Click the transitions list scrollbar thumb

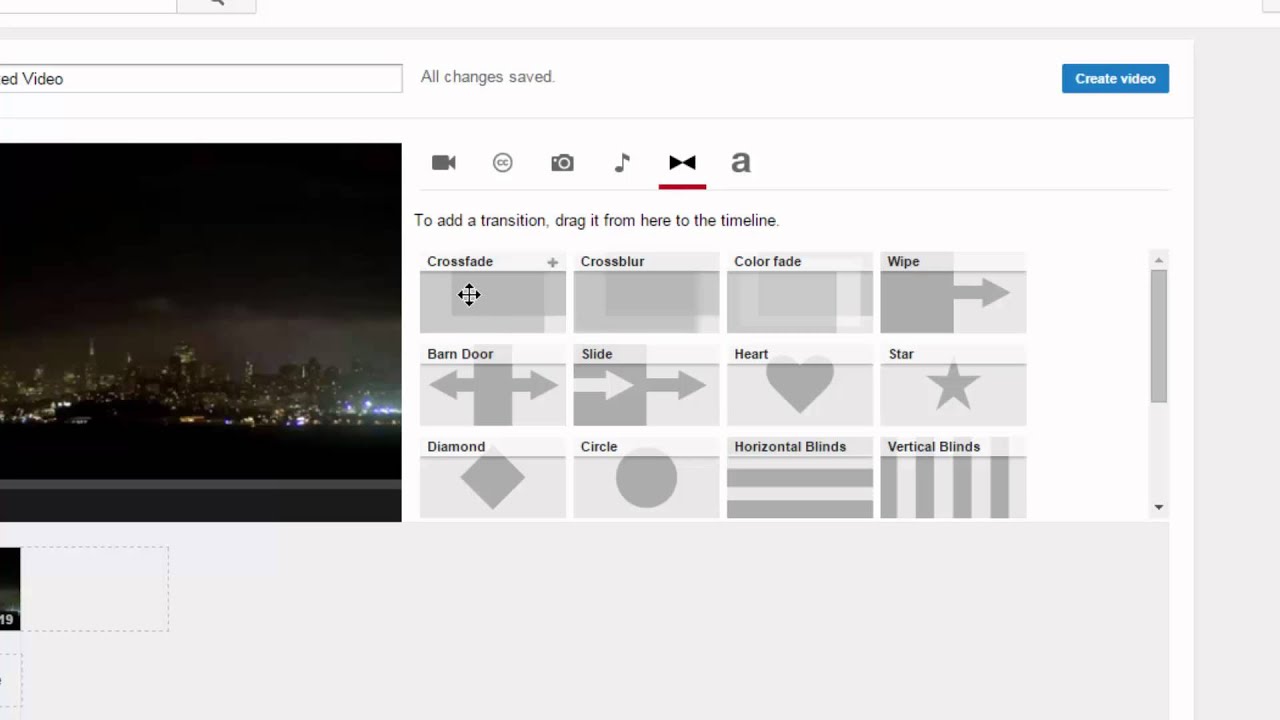1158,336
